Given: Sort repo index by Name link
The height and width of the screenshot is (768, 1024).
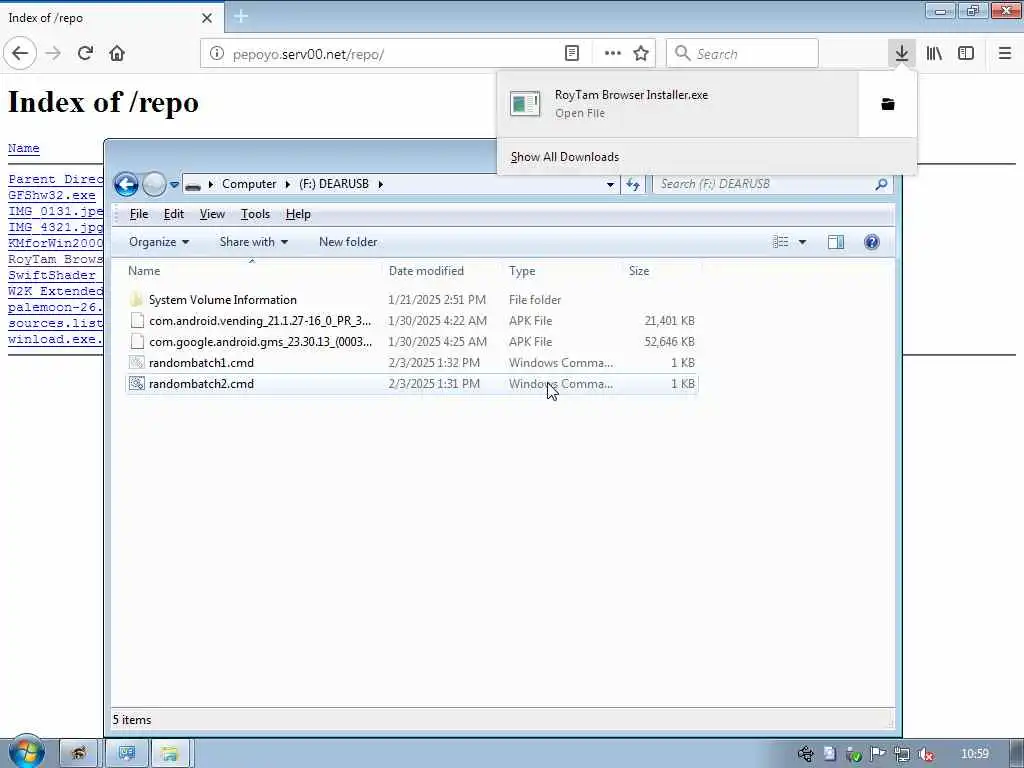Looking at the screenshot, I should (x=24, y=148).
